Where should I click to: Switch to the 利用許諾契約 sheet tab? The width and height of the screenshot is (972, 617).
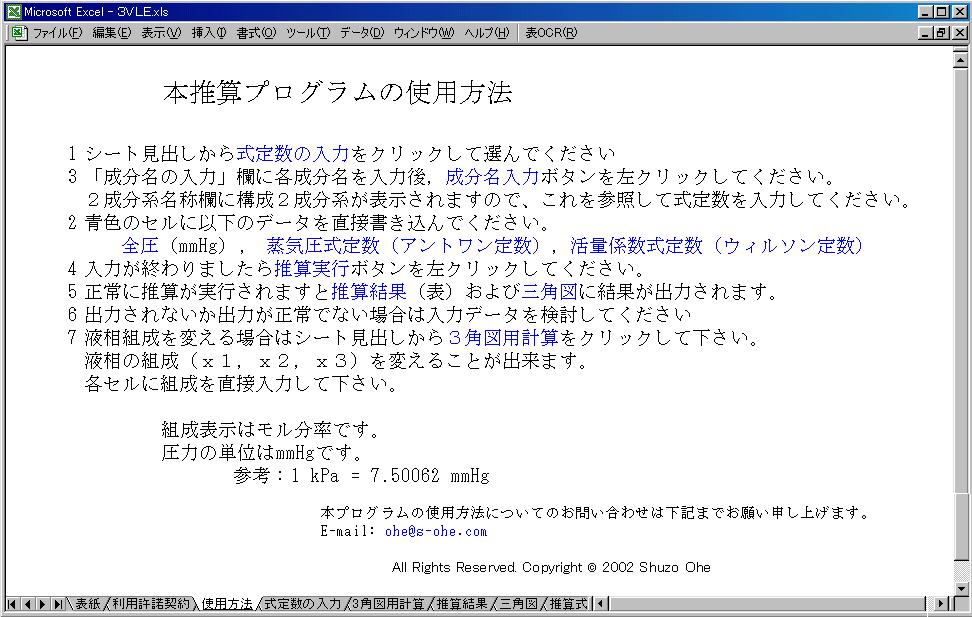pos(151,603)
